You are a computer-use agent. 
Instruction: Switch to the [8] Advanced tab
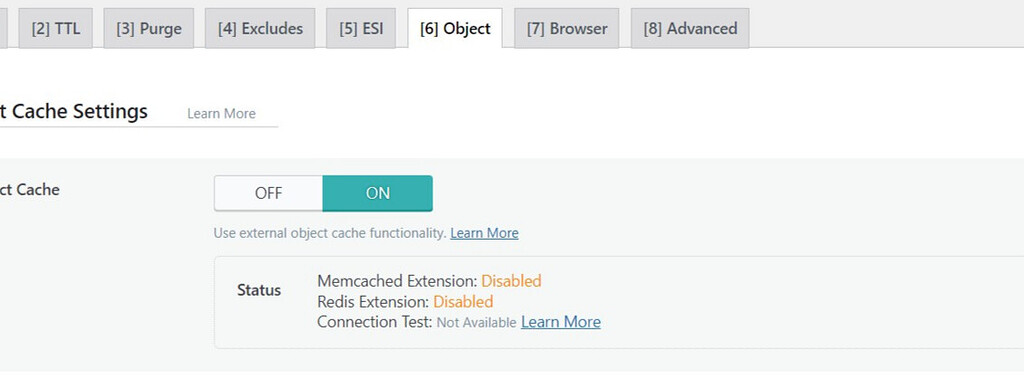pos(690,29)
